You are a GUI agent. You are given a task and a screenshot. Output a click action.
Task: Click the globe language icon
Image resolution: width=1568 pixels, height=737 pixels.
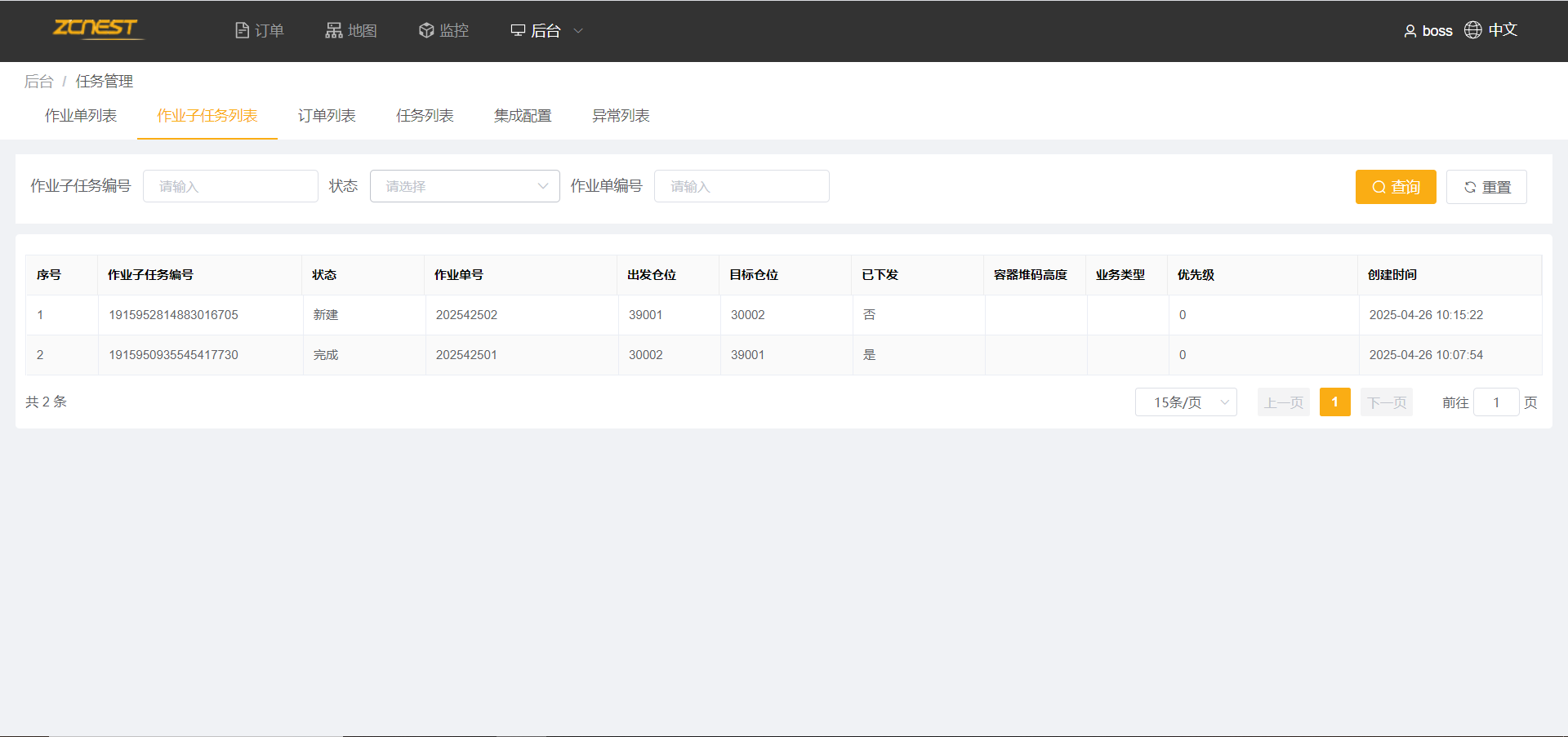[x=1472, y=30]
